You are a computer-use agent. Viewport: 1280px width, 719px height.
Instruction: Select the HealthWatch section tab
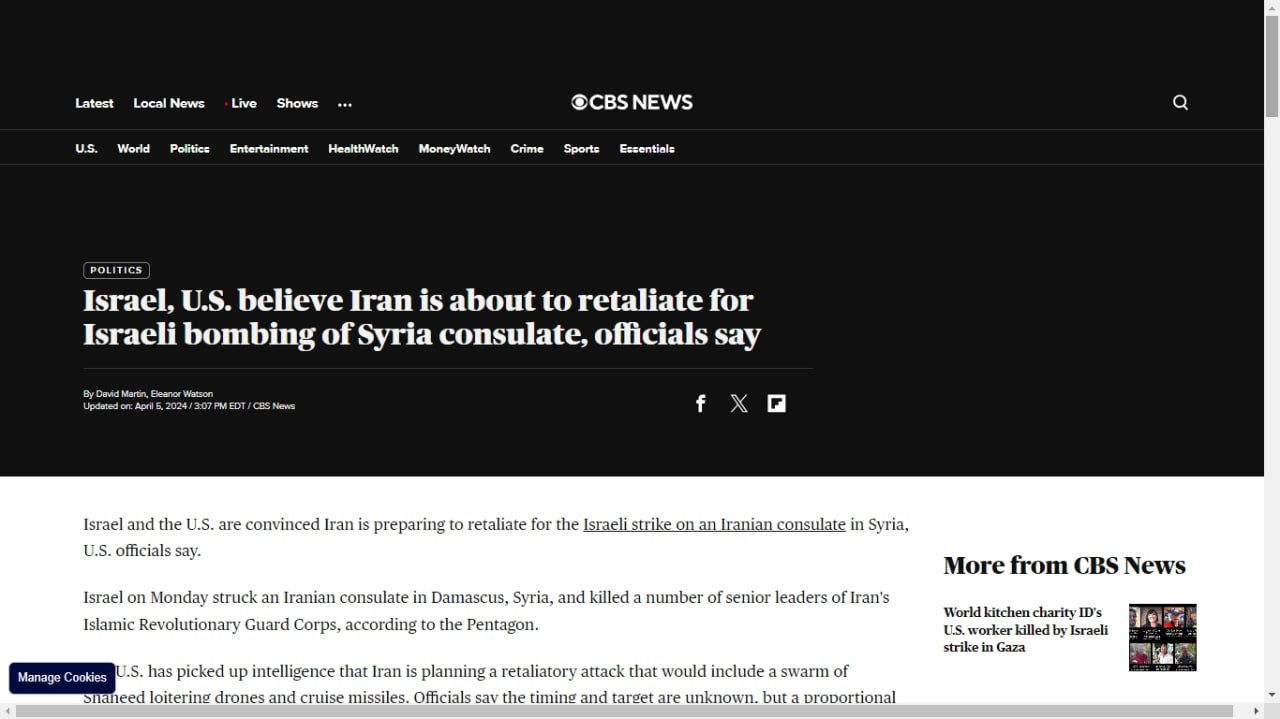[363, 148]
